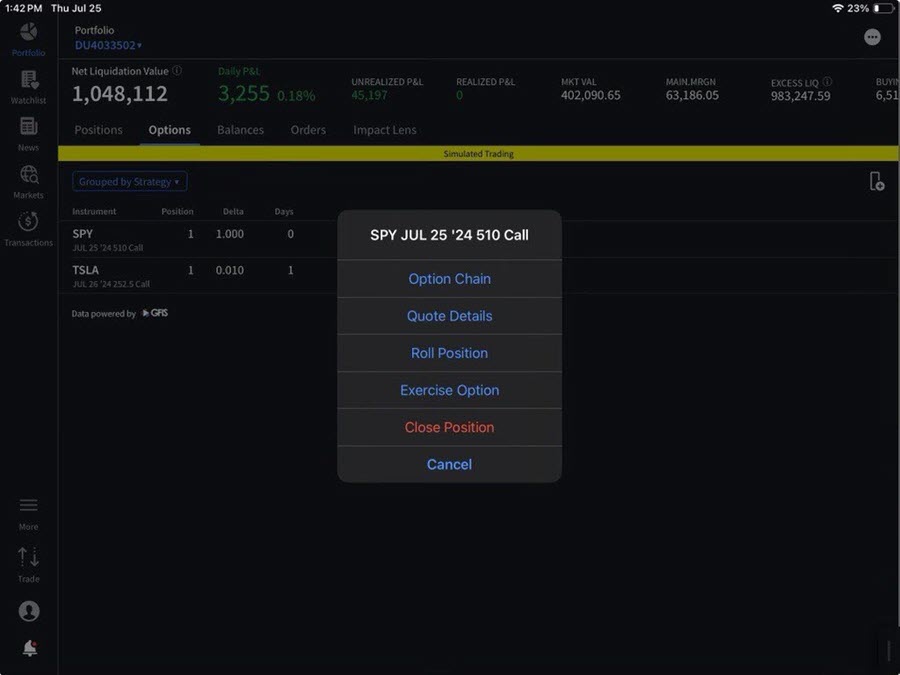Open the order ticket icon above positions list
This screenshot has width=900, height=675.
876,181
